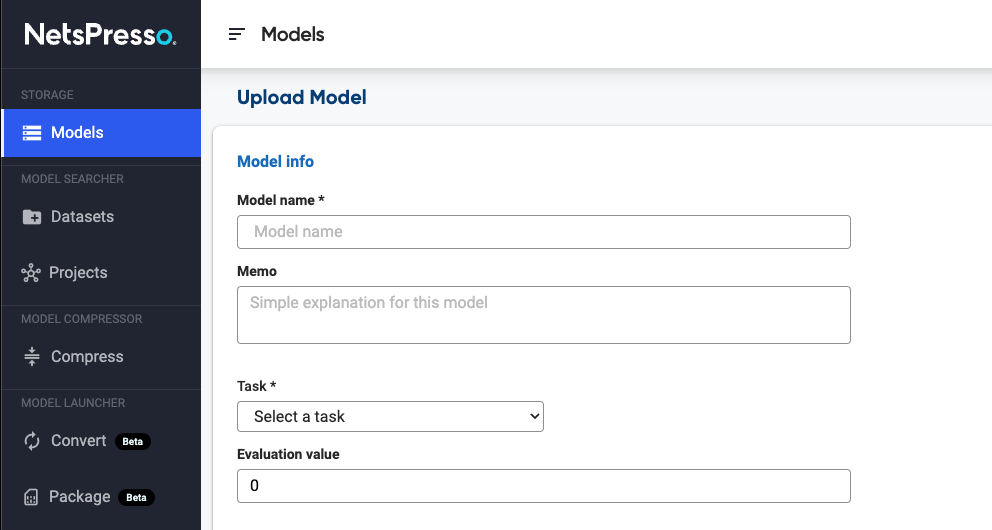Open the Package launcher item
The image size is (992, 530).
coord(80,497)
